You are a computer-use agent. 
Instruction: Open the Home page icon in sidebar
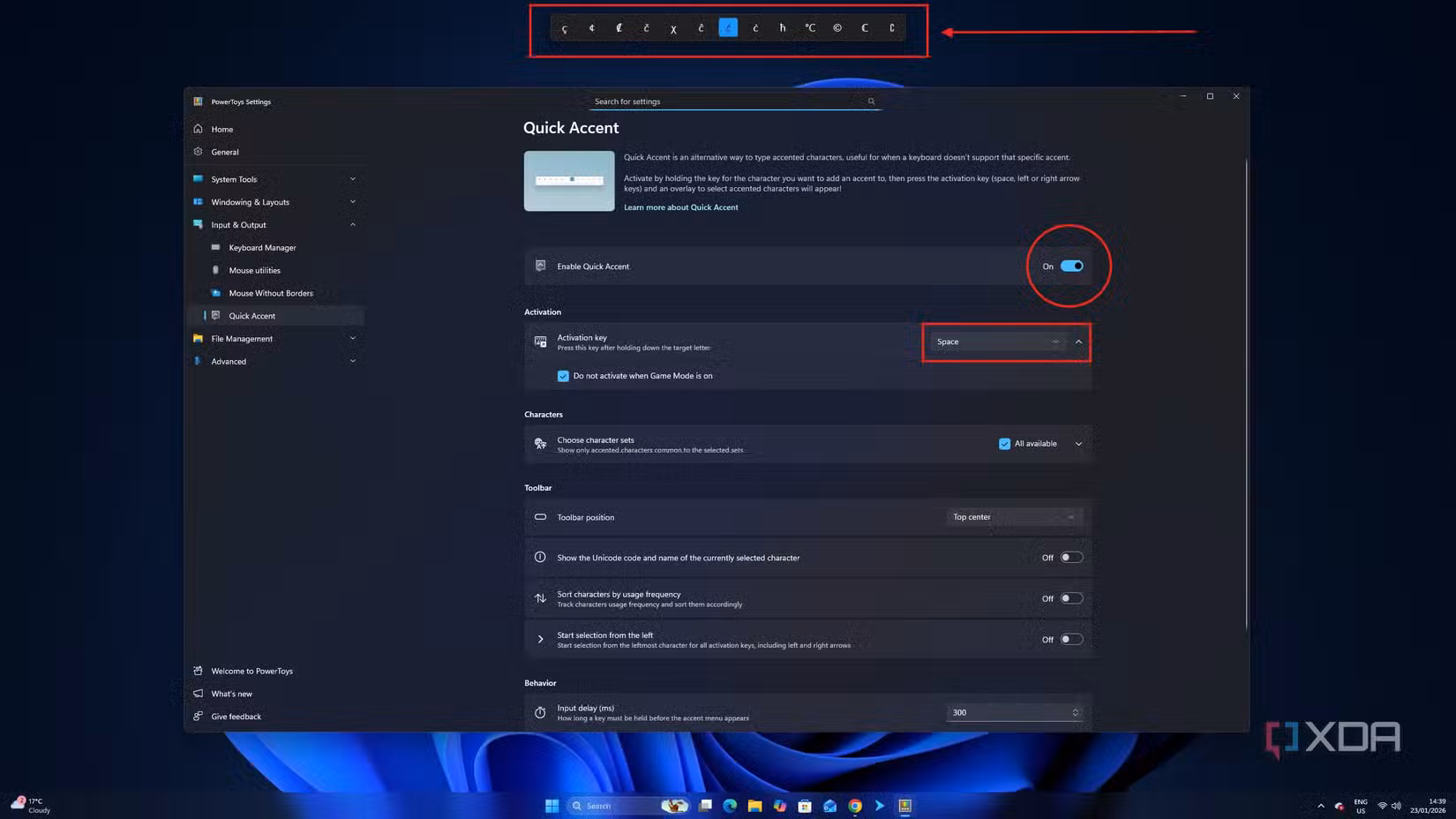click(199, 129)
